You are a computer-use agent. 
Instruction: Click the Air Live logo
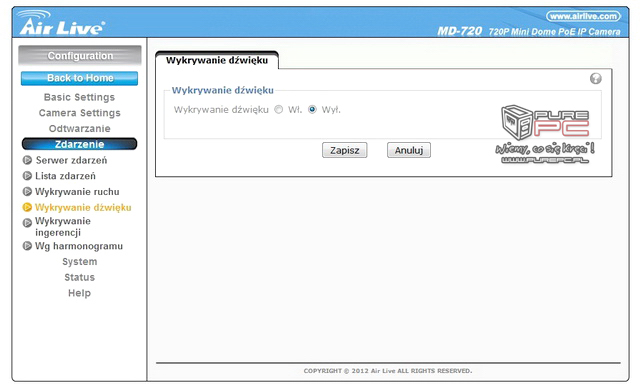(62, 23)
